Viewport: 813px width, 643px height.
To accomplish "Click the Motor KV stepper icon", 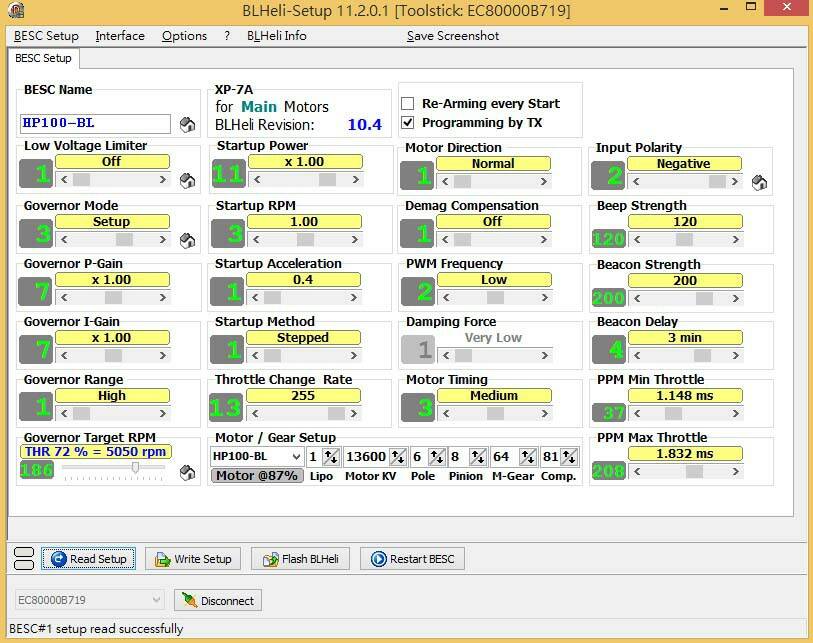I will tap(398, 457).
